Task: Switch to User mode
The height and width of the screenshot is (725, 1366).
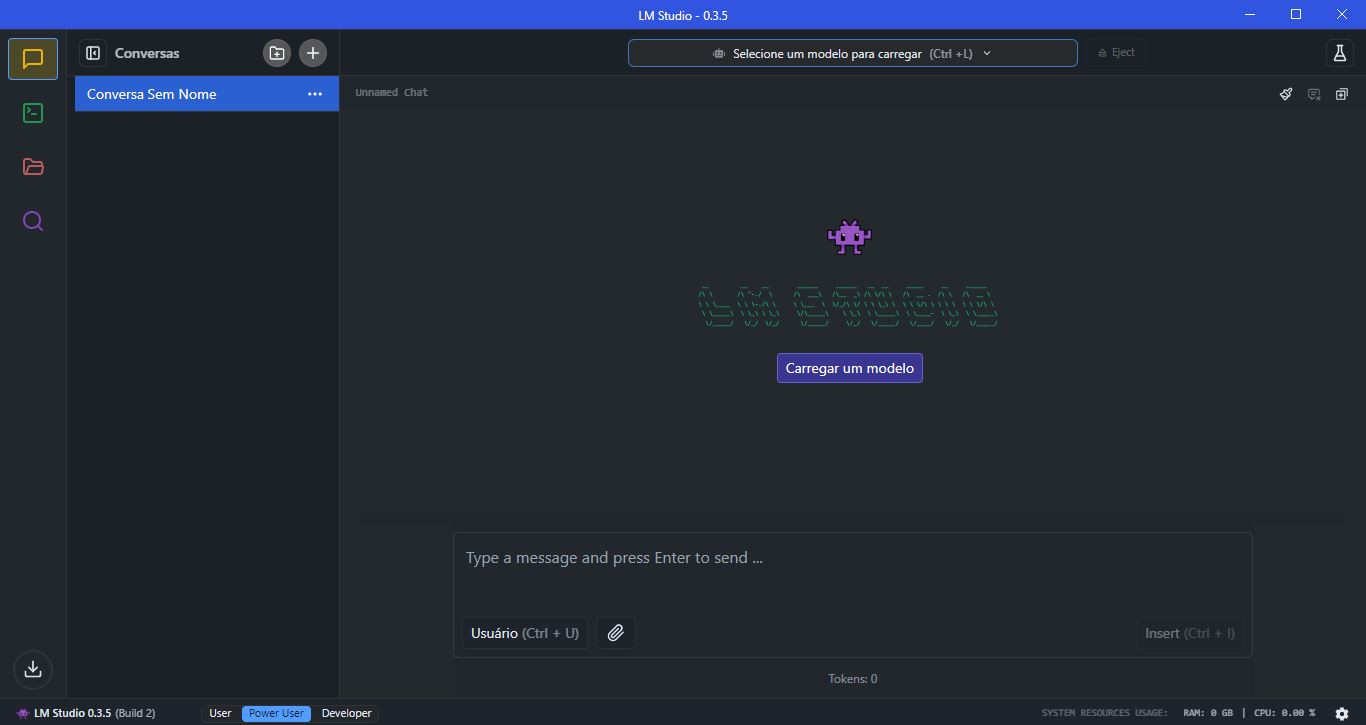Action: [x=220, y=713]
